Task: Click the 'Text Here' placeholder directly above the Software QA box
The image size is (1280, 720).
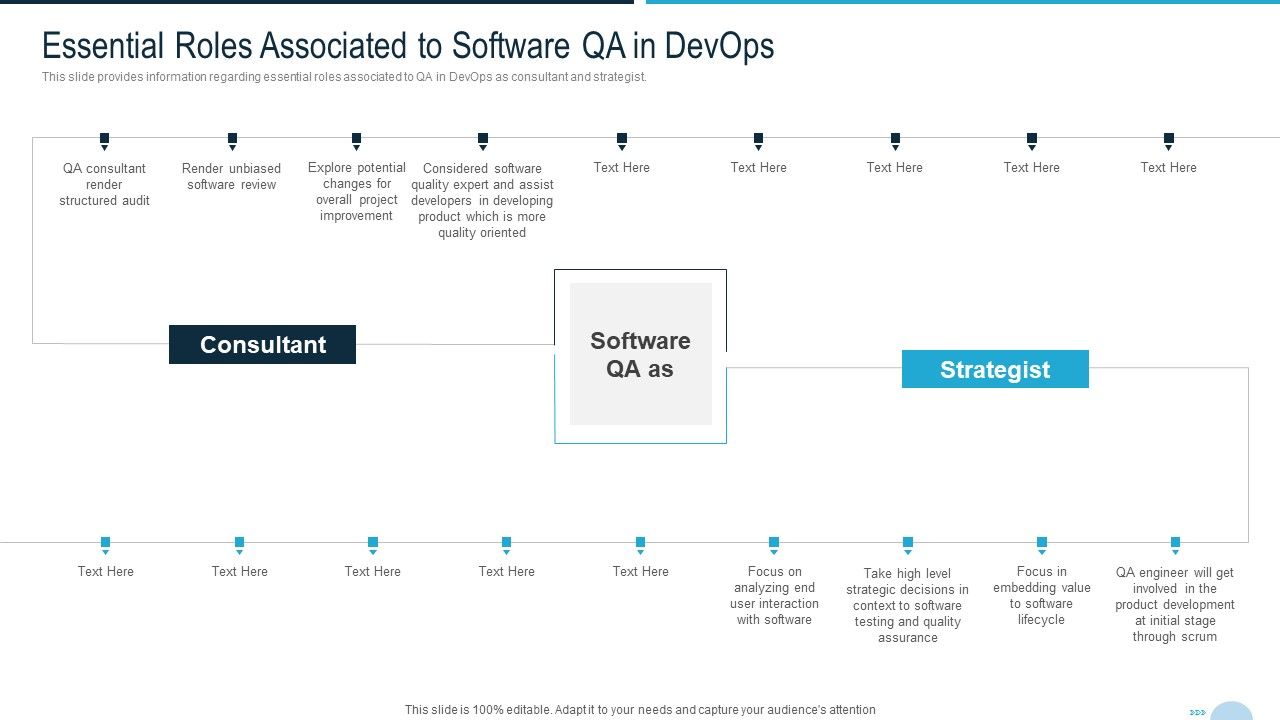Action: [622, 167]
